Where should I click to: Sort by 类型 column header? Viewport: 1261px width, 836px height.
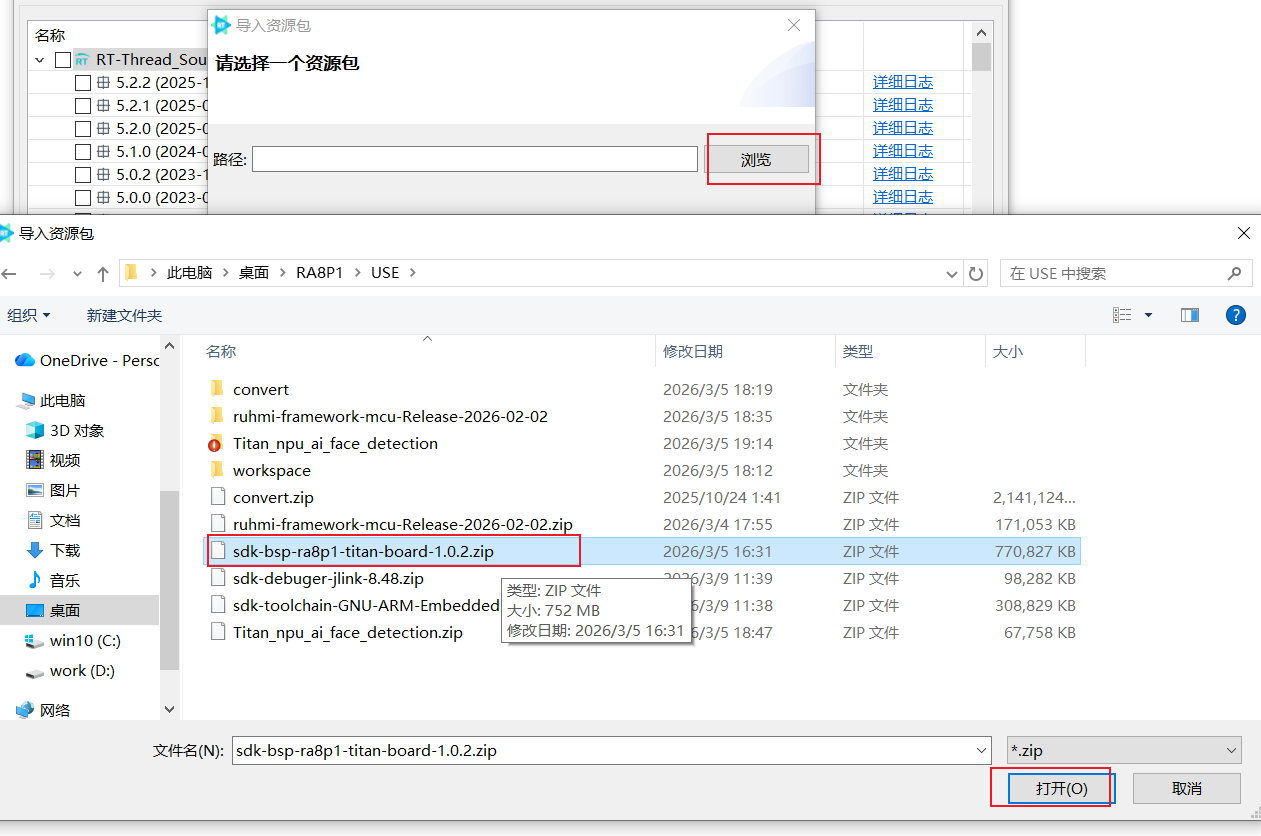pyautogui.click(x=858, y=351)
